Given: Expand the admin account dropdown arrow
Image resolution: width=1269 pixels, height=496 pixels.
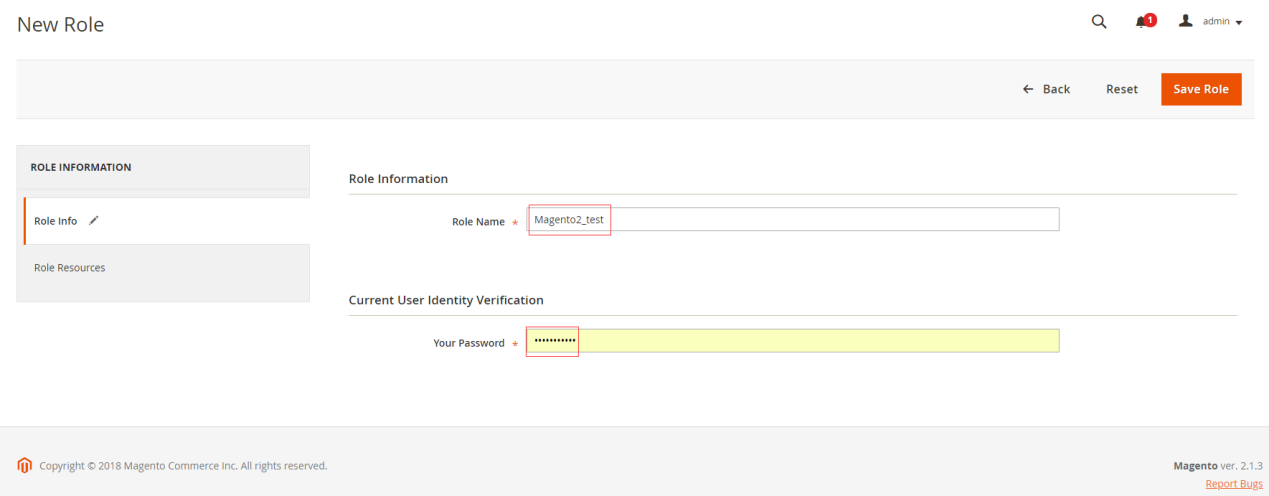Looking at the screenshot, I should [1239, 23].
